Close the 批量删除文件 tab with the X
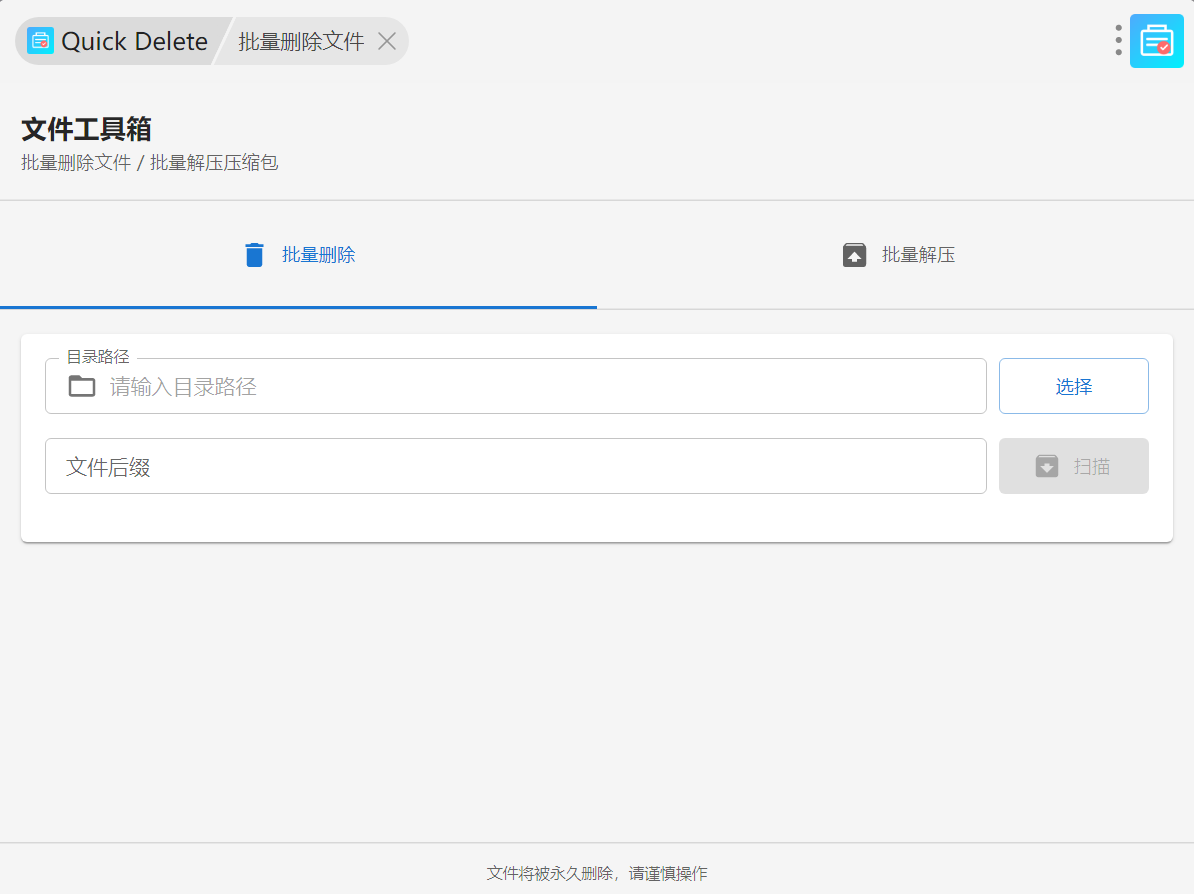The height and width of the screenshot is (894, 1194). point(387,41)
